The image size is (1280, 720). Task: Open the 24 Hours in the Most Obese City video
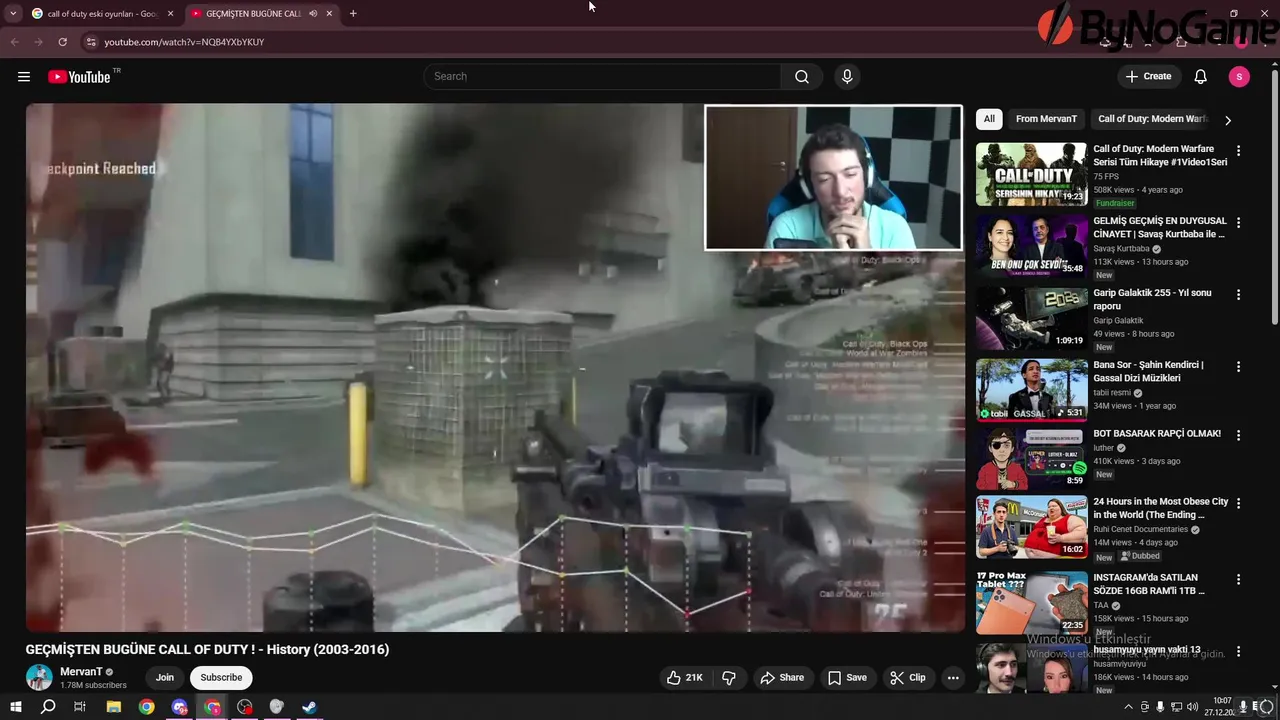tap(1031, 527)
